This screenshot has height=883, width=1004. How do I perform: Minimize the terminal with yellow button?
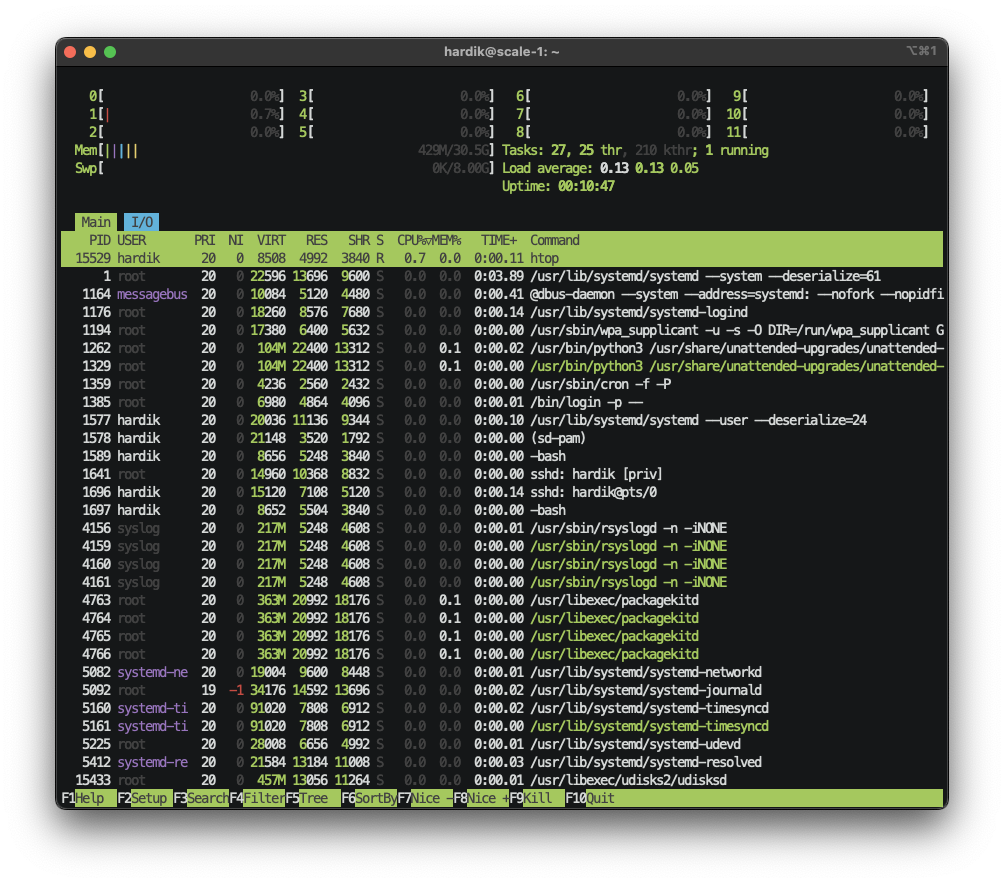click(90, 52)
